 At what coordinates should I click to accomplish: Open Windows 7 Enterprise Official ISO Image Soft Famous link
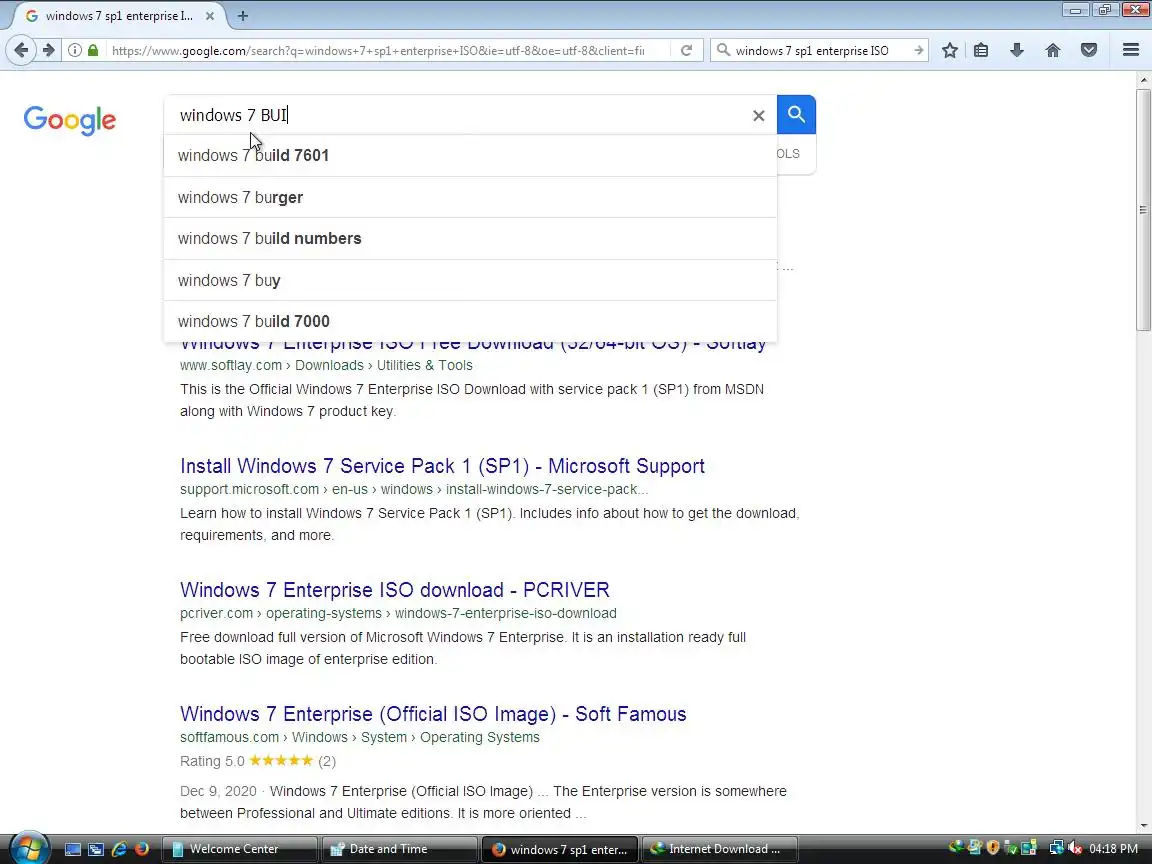[x=433, y=714]
